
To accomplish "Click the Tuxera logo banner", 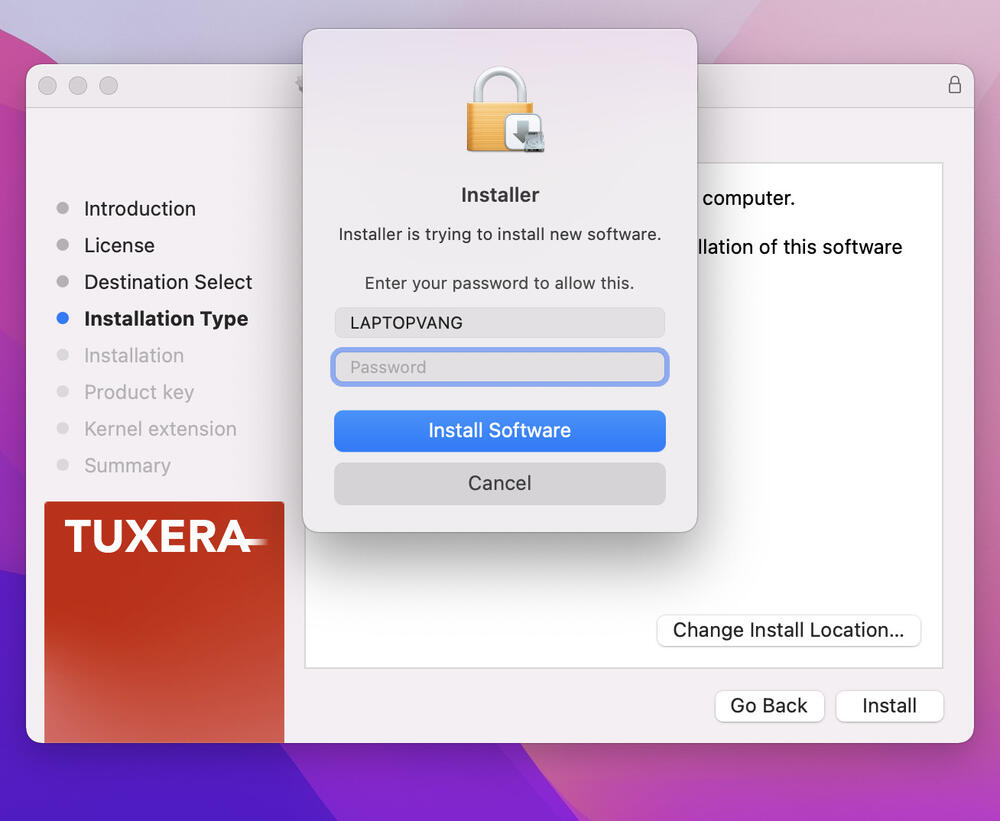I will tap(165, 621).
